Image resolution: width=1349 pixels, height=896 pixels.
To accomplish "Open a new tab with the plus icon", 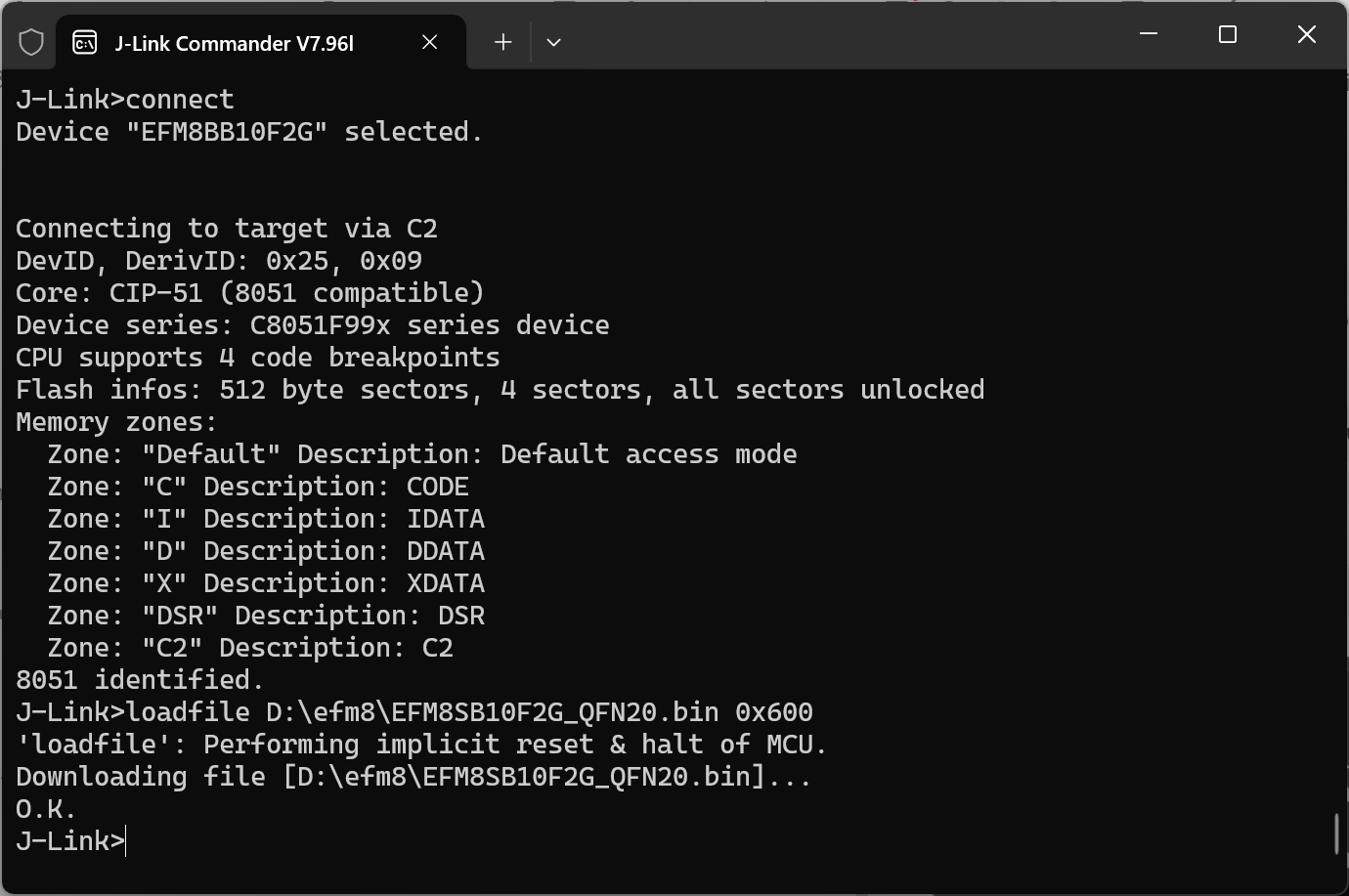I will [502, 42].
